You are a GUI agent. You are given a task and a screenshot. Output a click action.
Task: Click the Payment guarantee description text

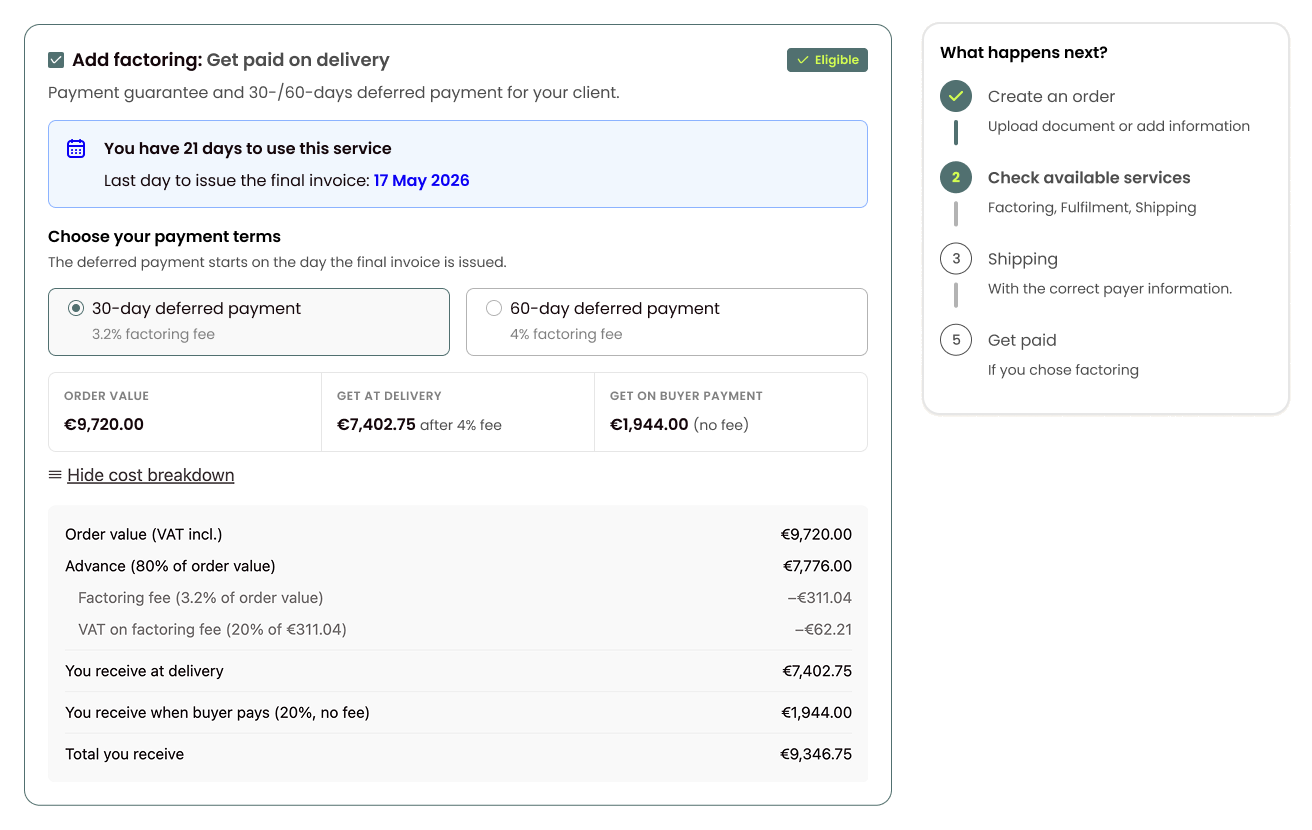334,93
